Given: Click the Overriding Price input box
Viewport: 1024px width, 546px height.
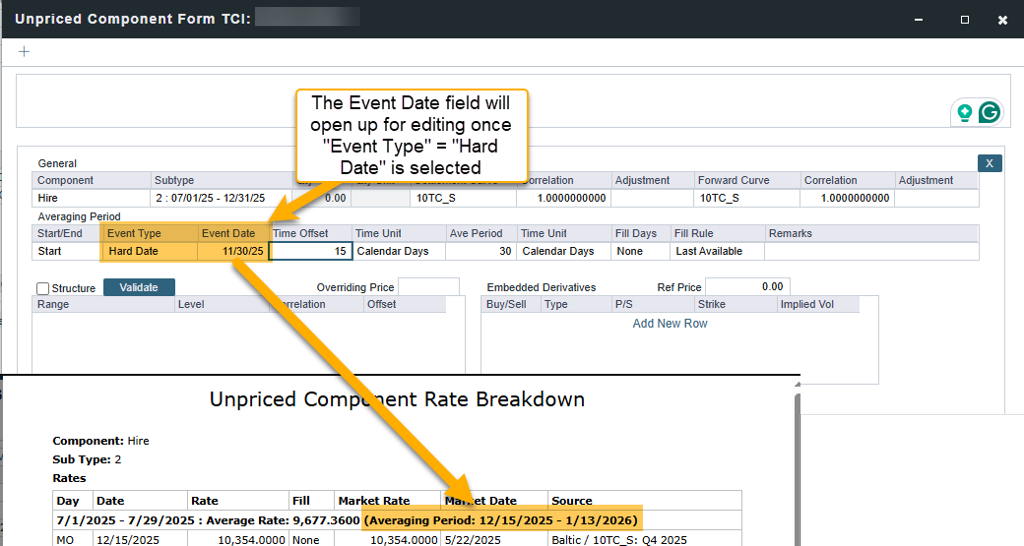Looking at the screenshot, I should (428, 287).
